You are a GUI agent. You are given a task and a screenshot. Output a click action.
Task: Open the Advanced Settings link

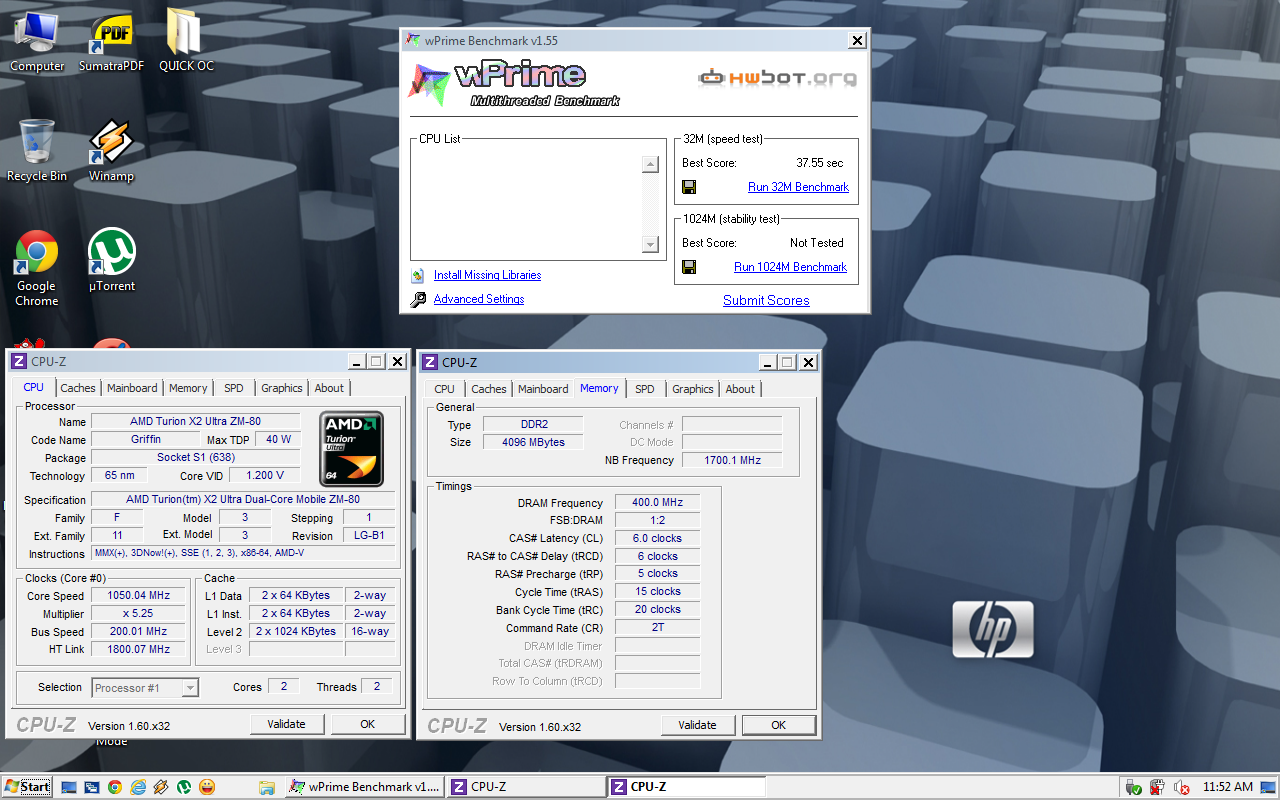click(479, 299)
